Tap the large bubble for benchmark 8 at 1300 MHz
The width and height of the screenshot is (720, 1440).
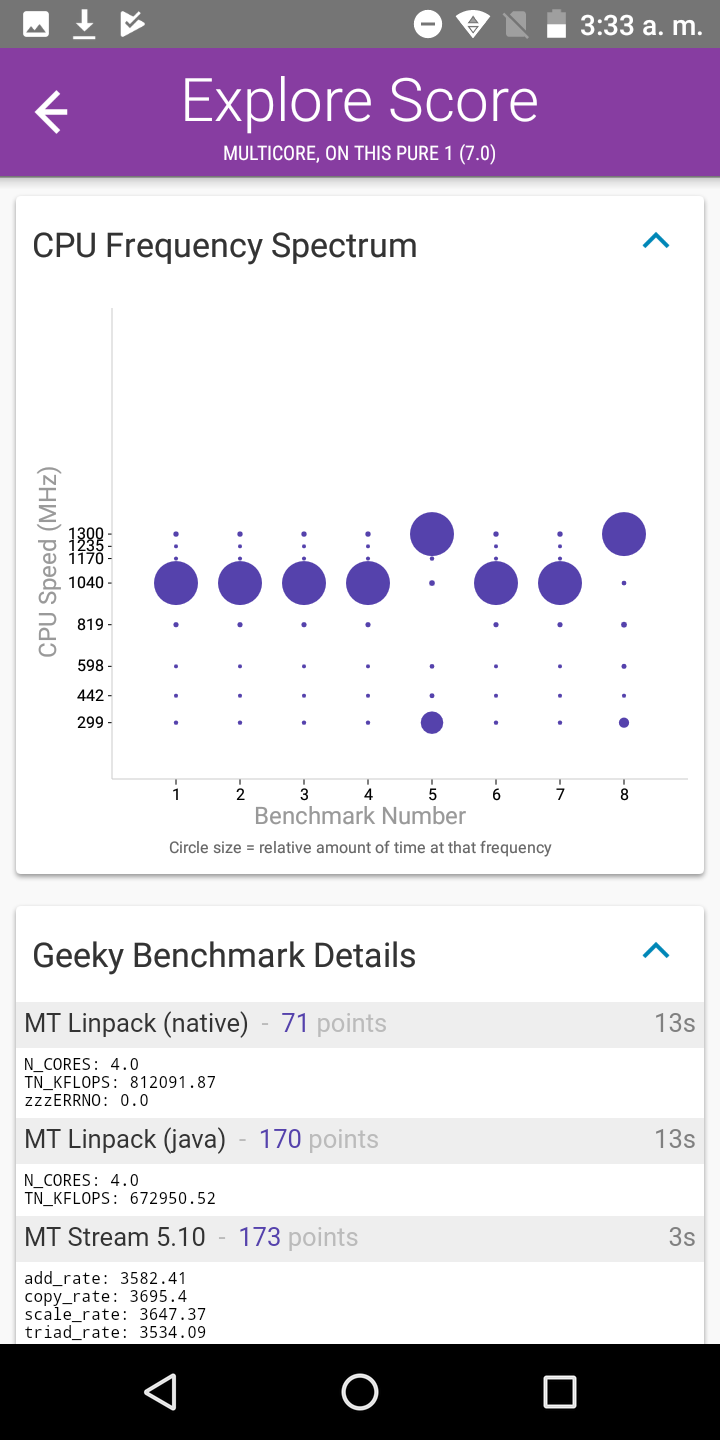point(624,534)
